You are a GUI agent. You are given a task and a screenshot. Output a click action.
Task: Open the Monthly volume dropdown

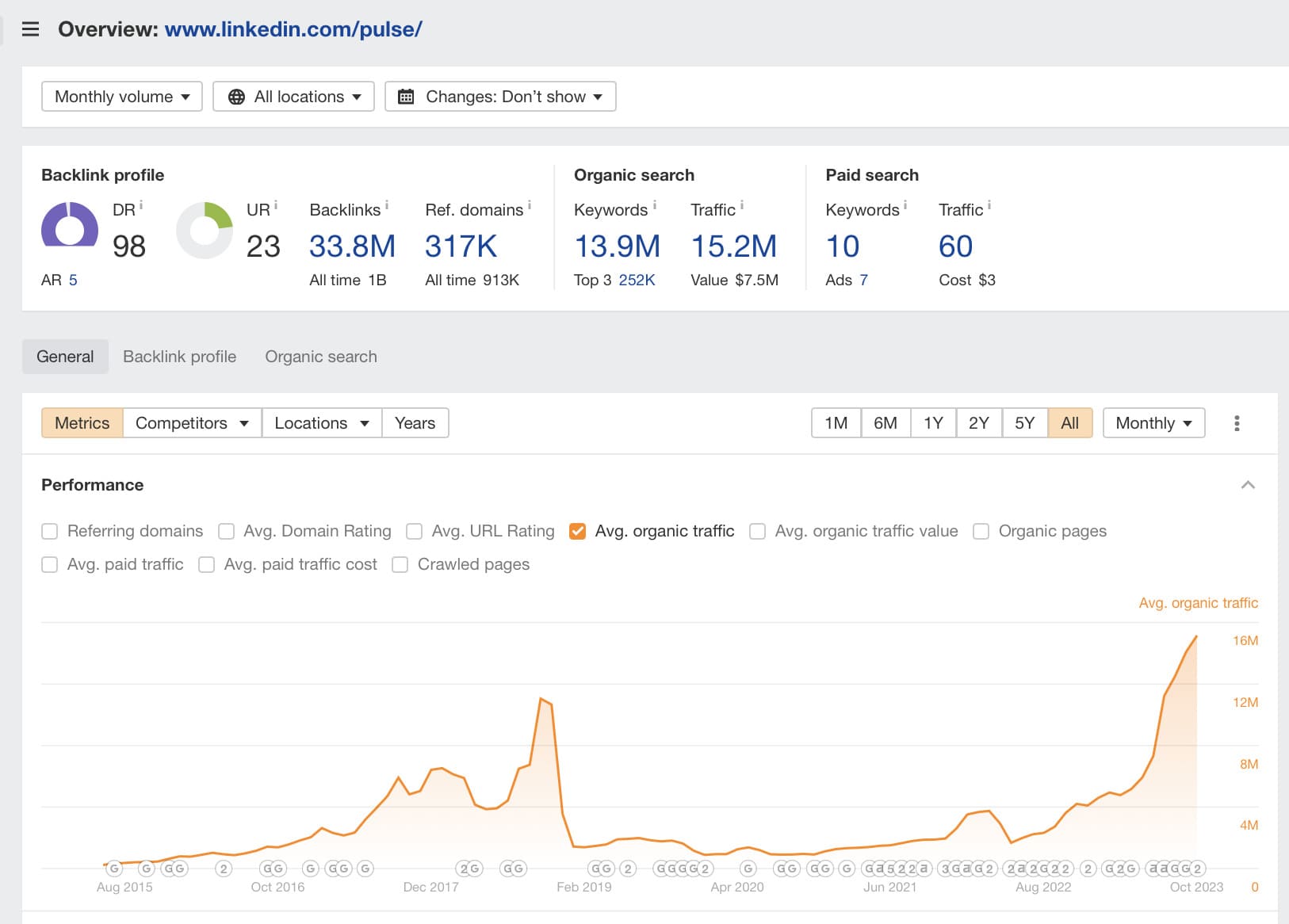[122, 97]
